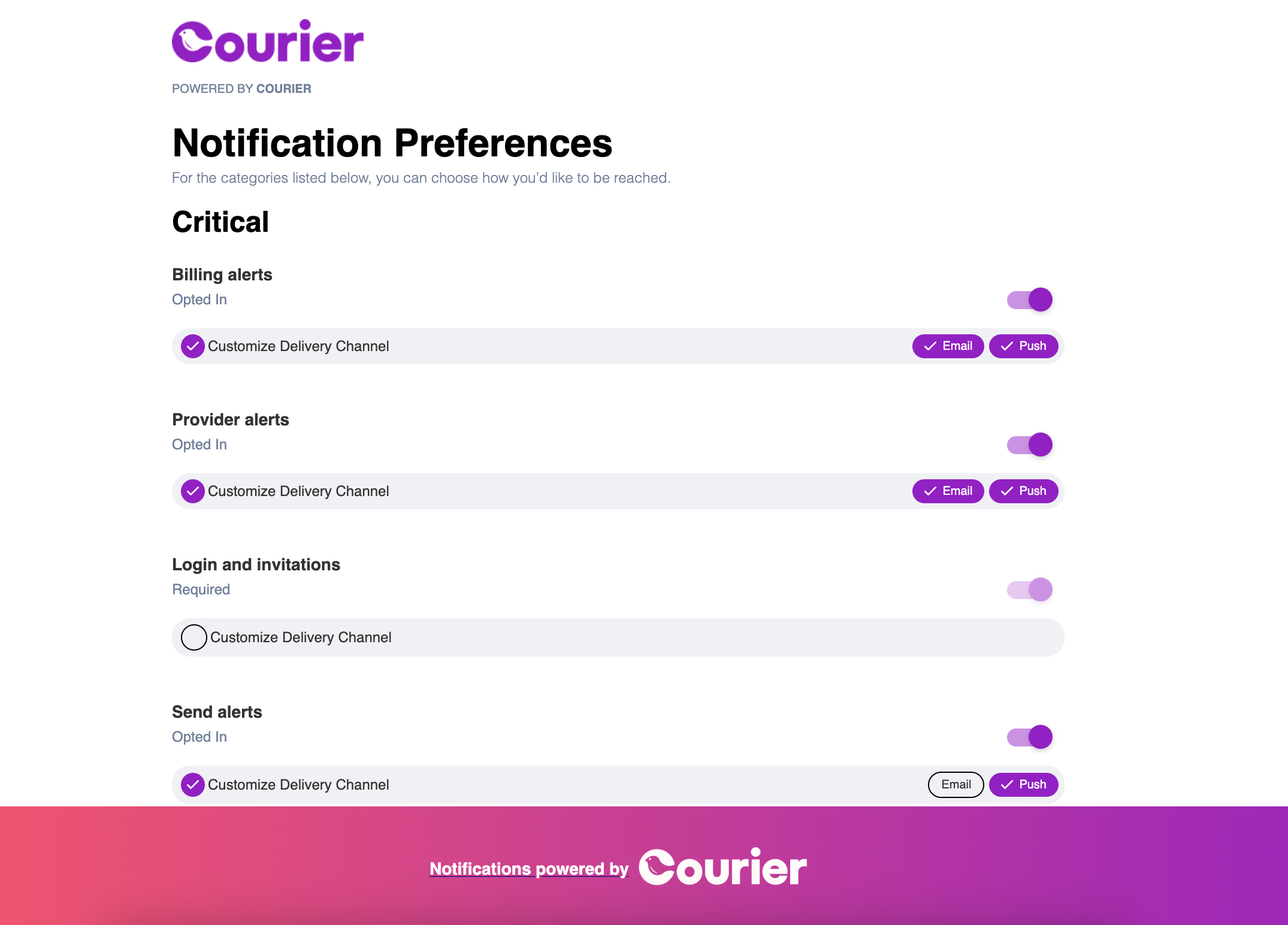Toggle the Send alerts opted-in switch

(x=1028, y=736)
